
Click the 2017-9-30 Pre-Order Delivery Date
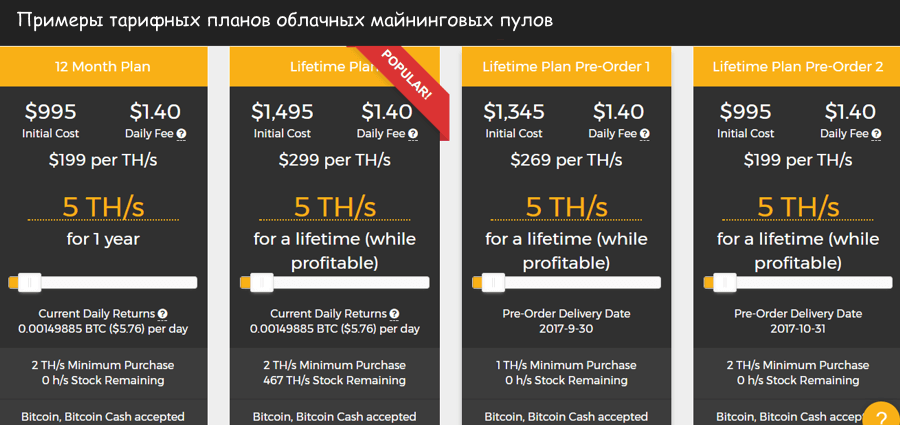pos(566,328)
